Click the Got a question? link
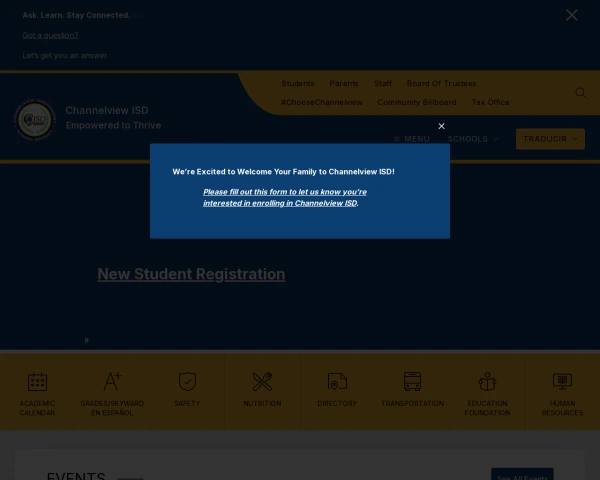 (50, 35)
